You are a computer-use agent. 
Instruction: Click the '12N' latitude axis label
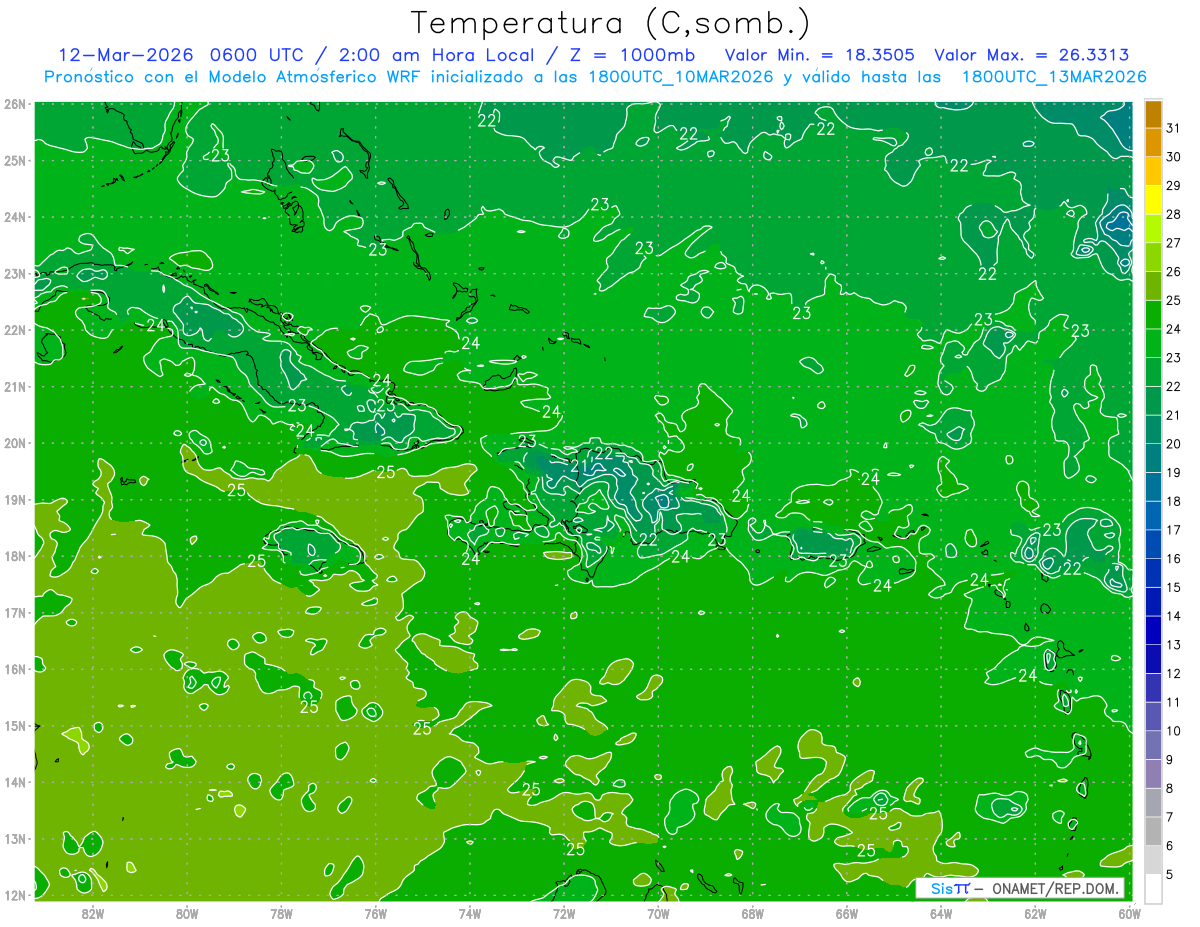15,895
